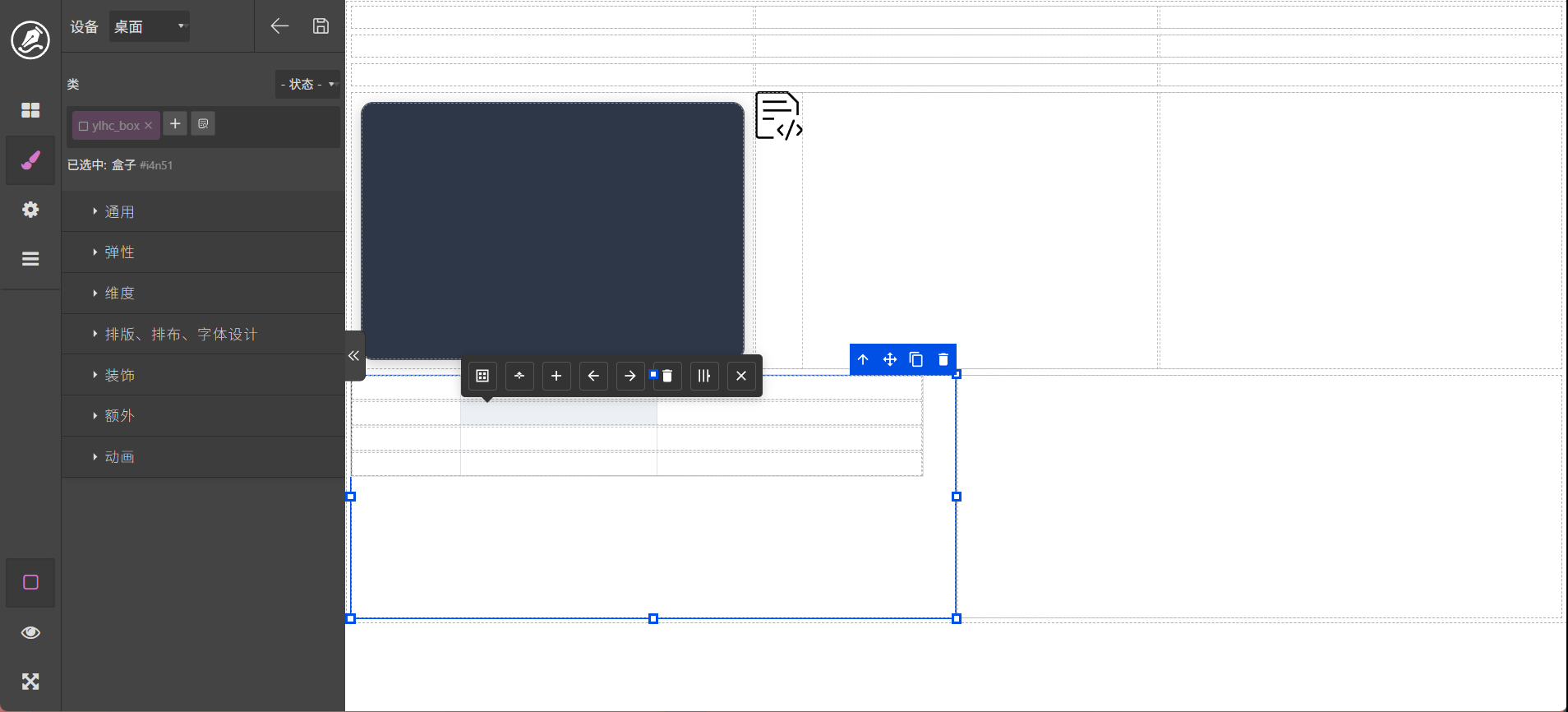Viewport: 1568px width, 712px height.
Task: Click the save disk icon
Action: 321,26
